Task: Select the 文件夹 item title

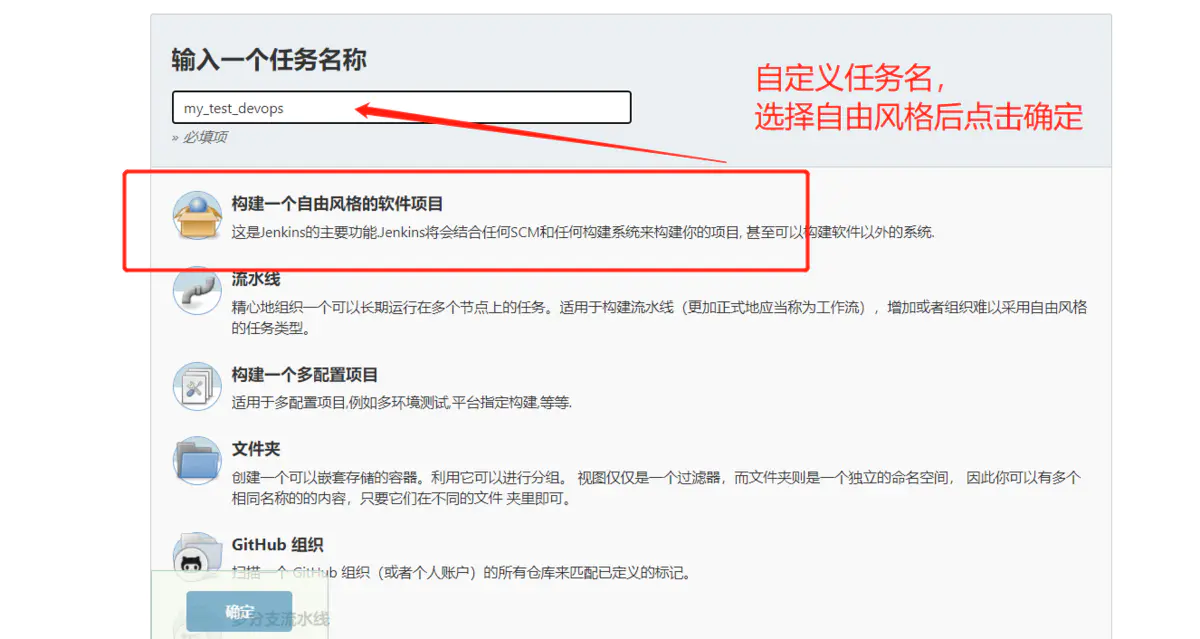Action: [256, 450]
